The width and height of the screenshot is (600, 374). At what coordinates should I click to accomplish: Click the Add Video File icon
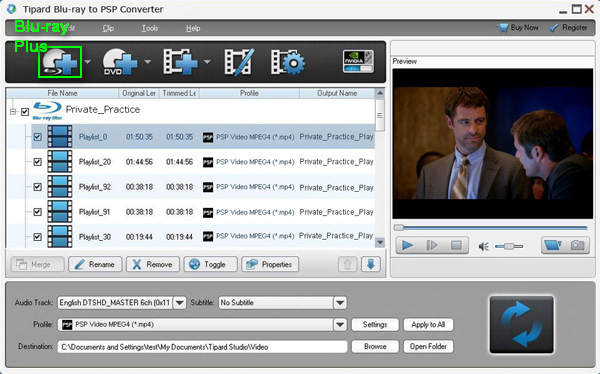click(180, 61)
